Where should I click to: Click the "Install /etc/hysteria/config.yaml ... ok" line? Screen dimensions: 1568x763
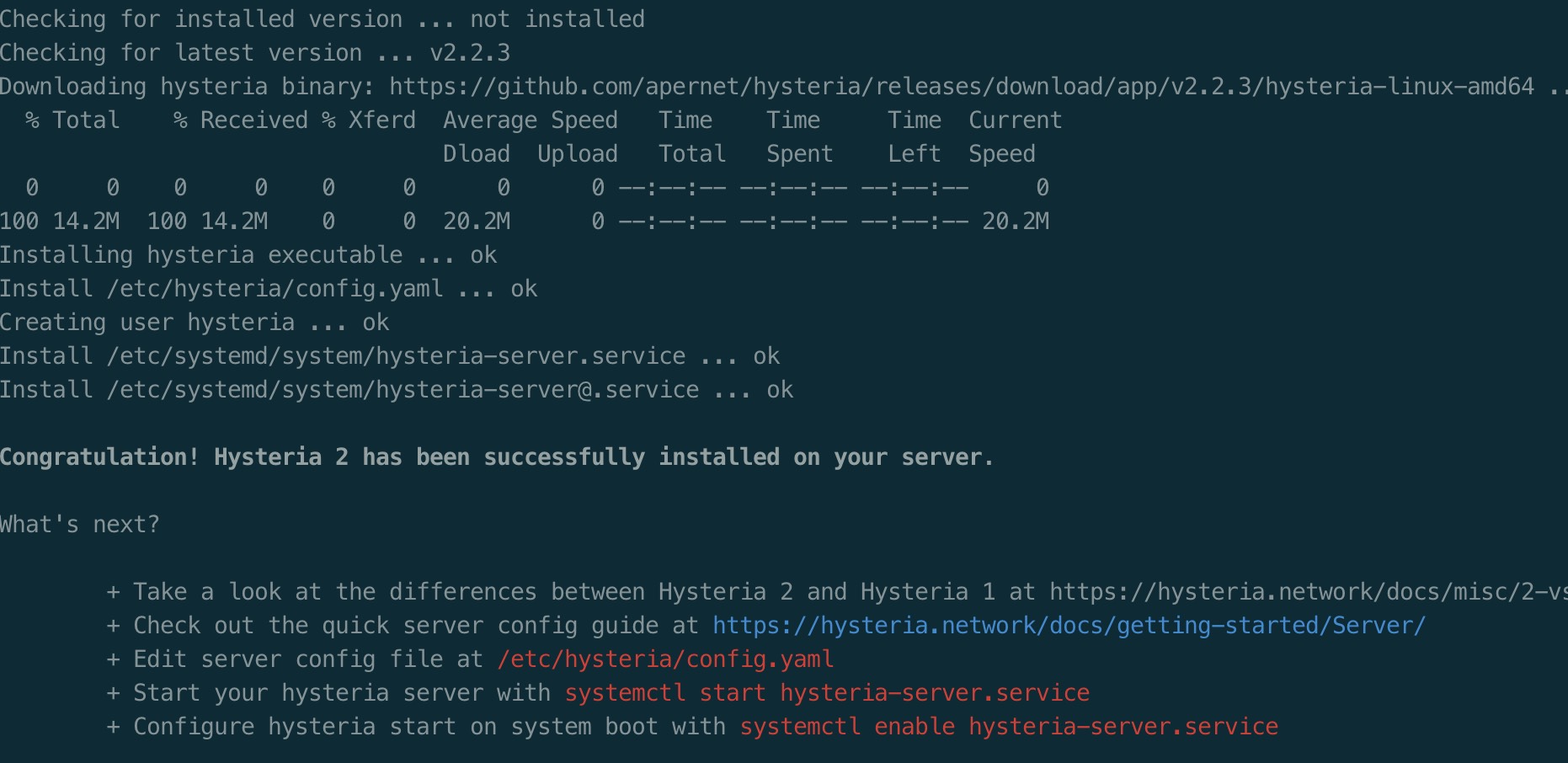pos(268,289)
